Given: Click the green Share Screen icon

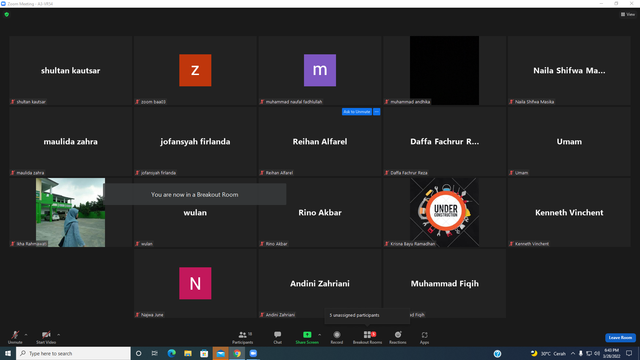Looking at the screenshot, I should 307,335.
